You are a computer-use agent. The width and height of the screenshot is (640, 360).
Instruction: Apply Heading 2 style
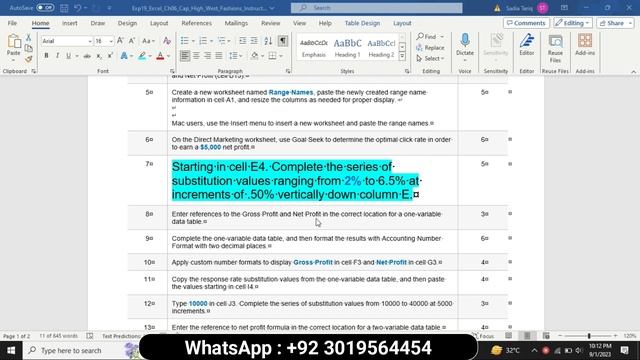(x=381, y=48)
